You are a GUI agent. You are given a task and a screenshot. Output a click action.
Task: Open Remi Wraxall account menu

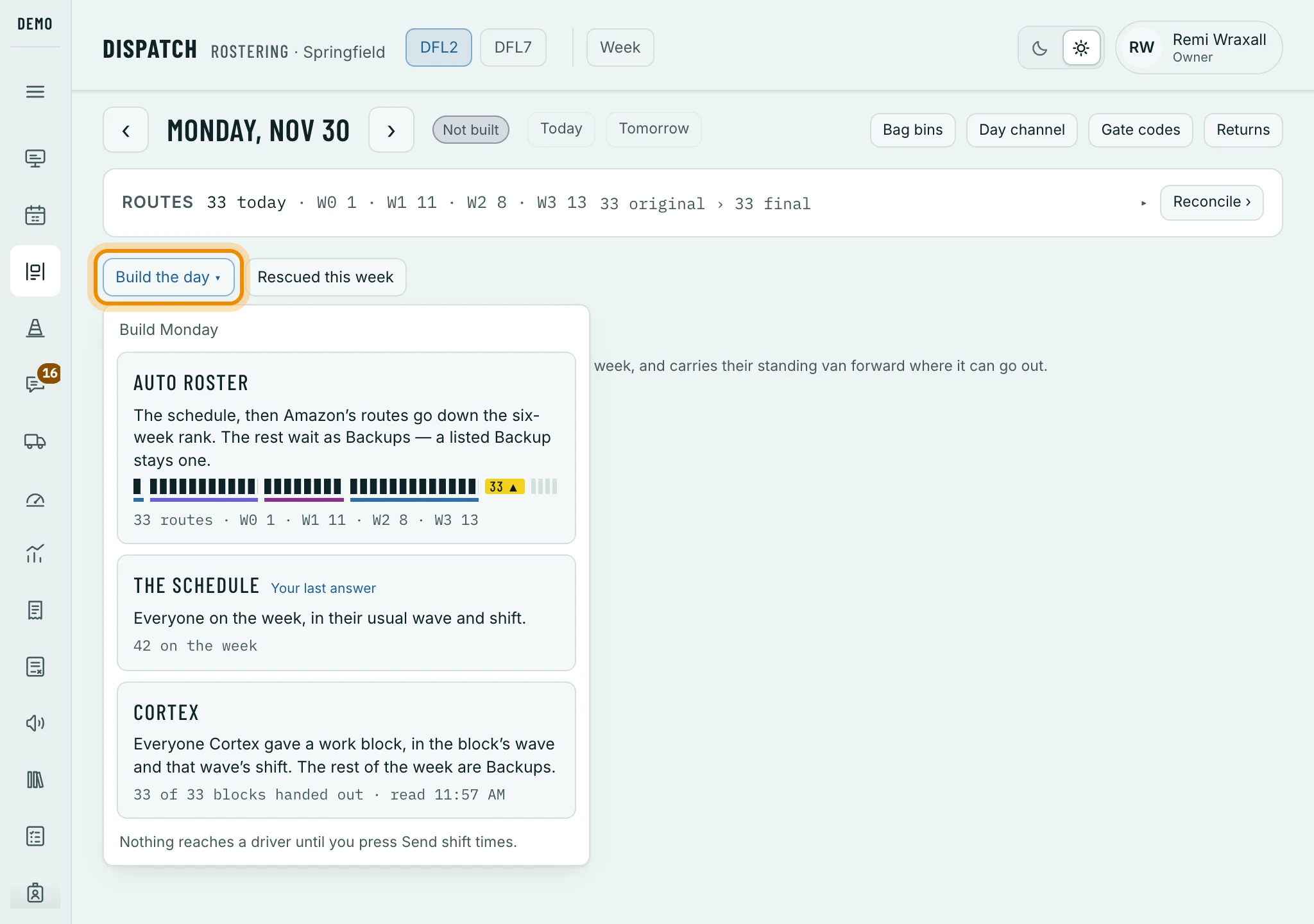tap(1199, 48)
